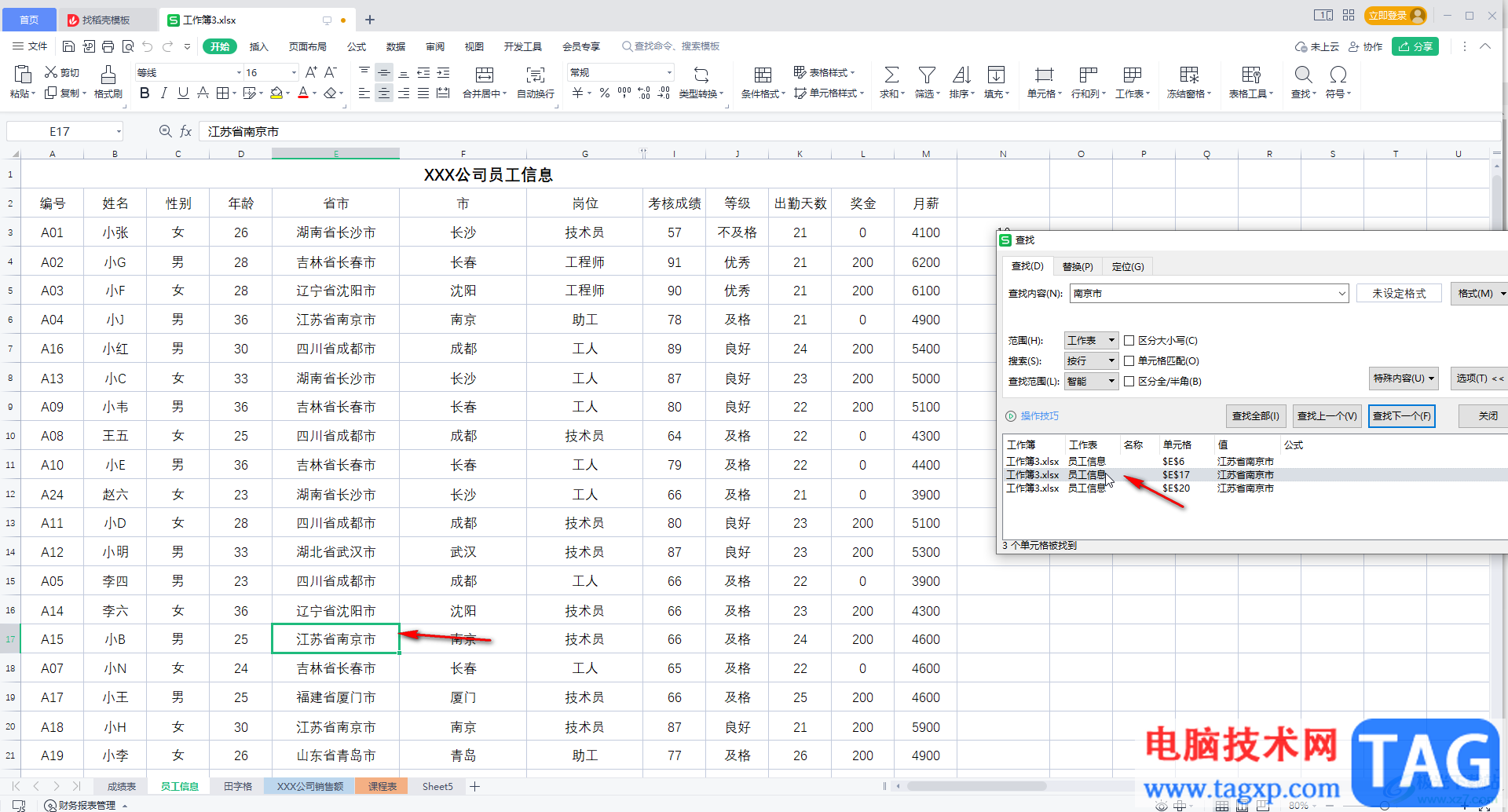Screen dimensions: 1508x812
Task: Open the 格式(M) dropdown in Find dialog
Action: [x=1480, y=293]
